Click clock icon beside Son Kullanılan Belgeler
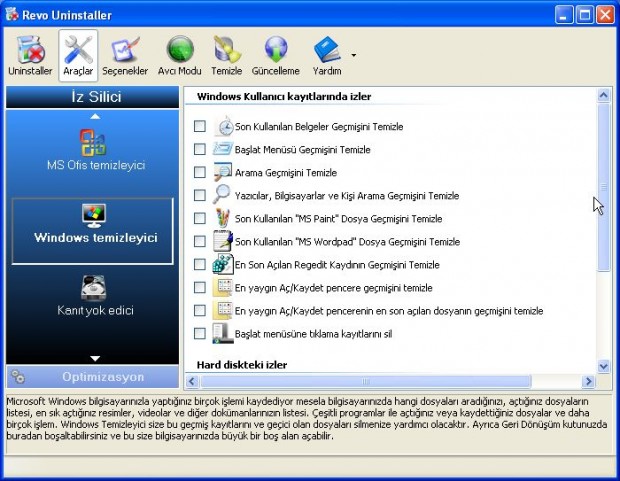This screenshot has width=620, height=481. 223,126
